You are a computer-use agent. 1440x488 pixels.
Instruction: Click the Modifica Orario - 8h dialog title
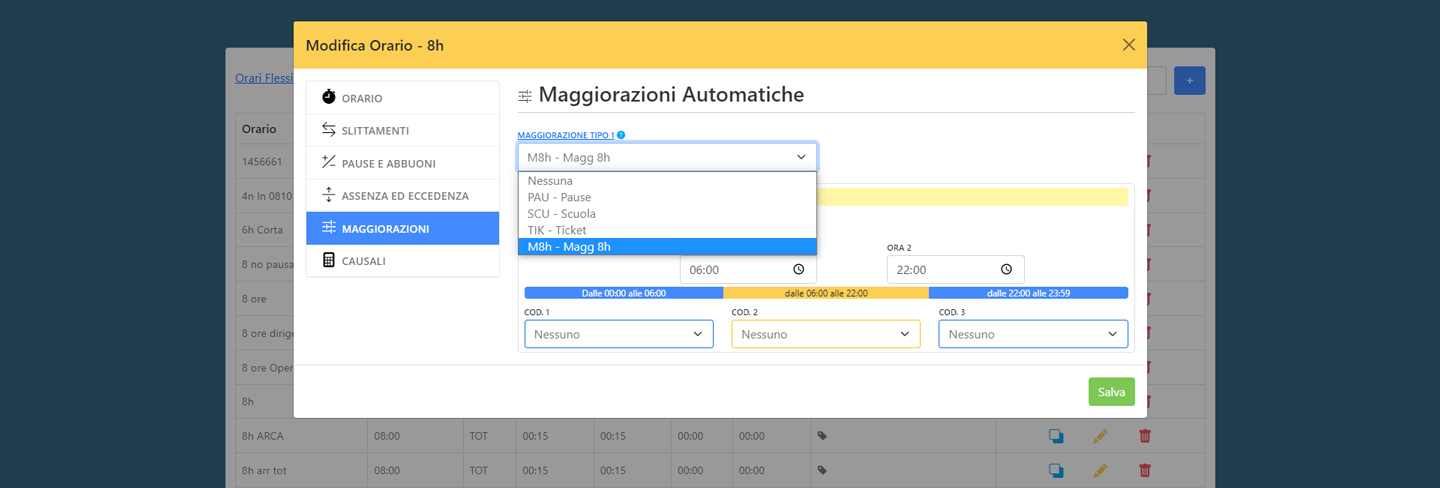(375, 45)
